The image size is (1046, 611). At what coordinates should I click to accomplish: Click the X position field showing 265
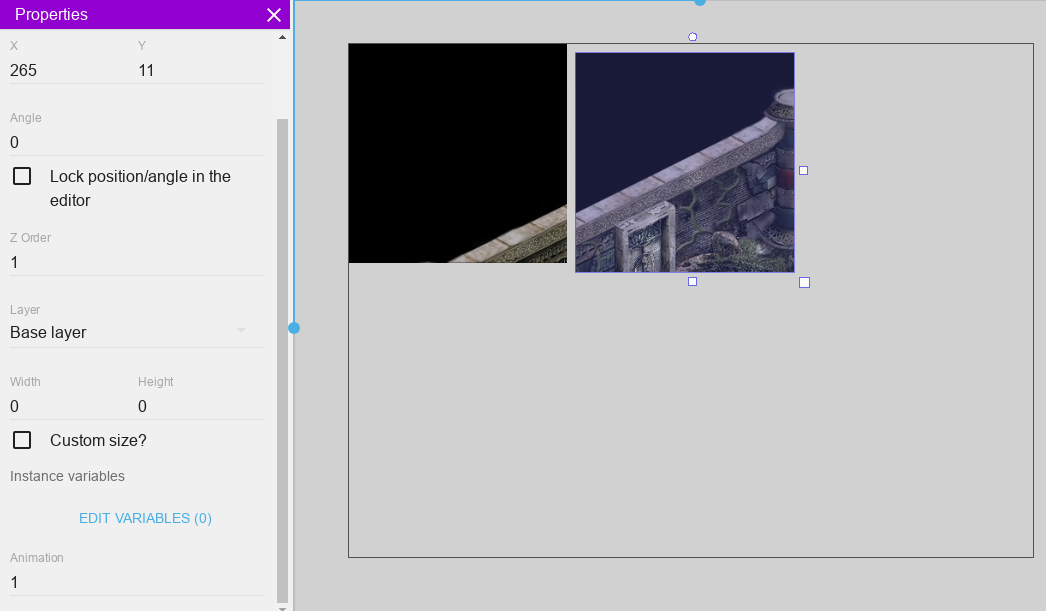pyautogui.click(x=70, y=71)
